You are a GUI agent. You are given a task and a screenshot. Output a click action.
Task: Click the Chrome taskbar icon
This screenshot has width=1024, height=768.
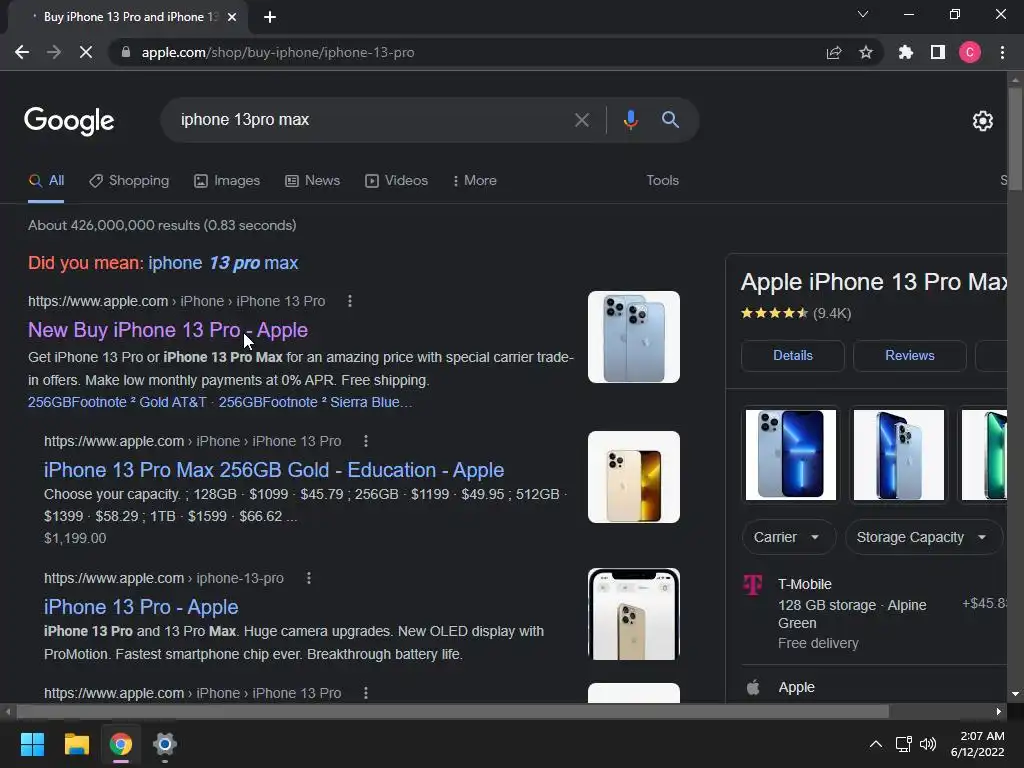(121, 744)
